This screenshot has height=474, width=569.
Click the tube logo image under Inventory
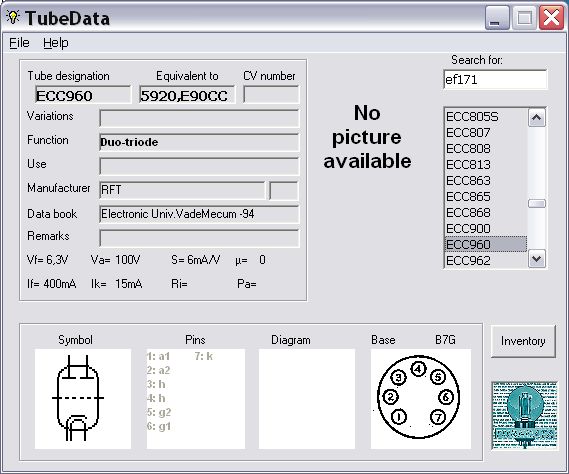pos(524,415)
